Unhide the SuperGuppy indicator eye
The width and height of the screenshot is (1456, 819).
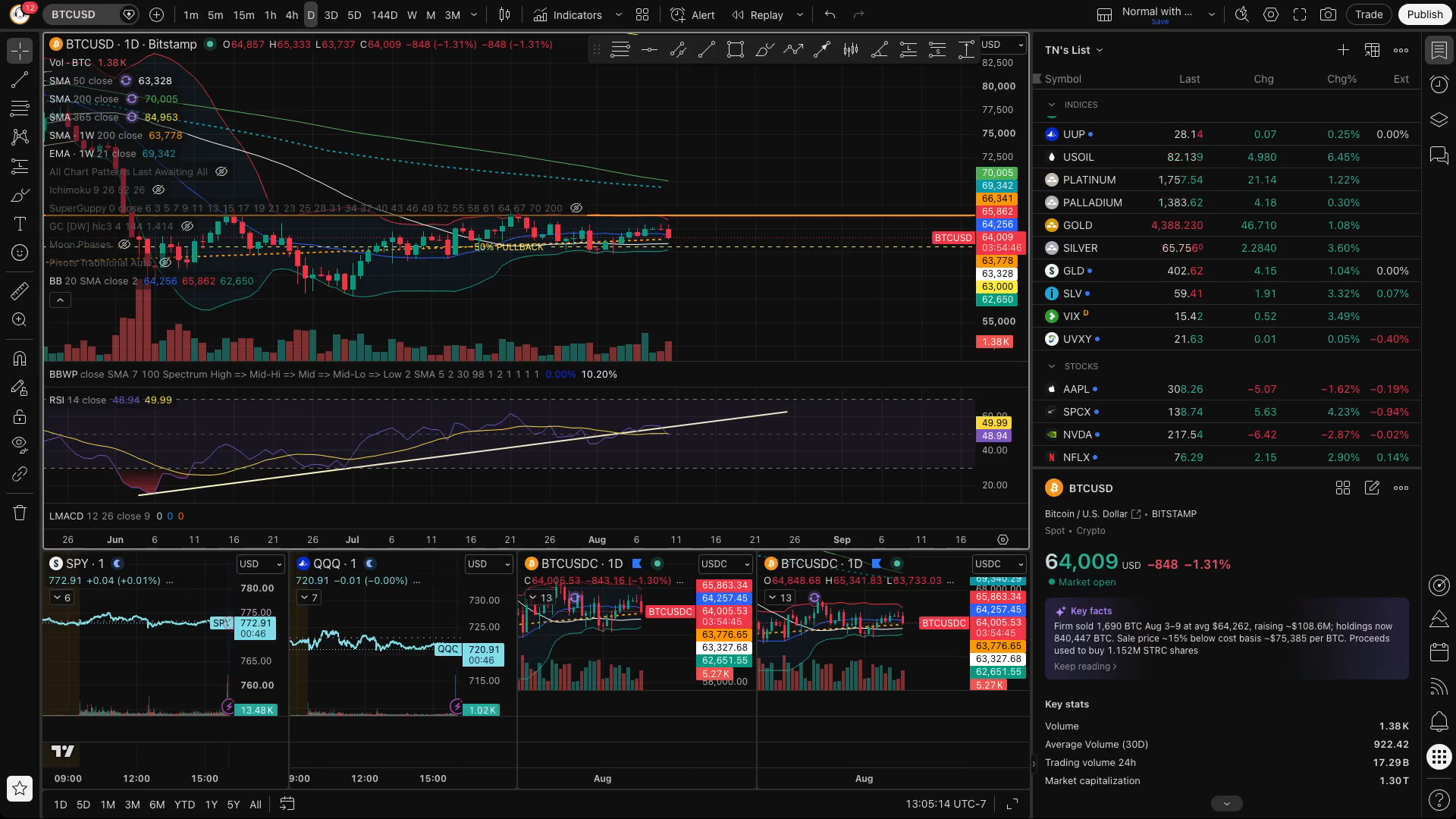[x=576, y=208]
